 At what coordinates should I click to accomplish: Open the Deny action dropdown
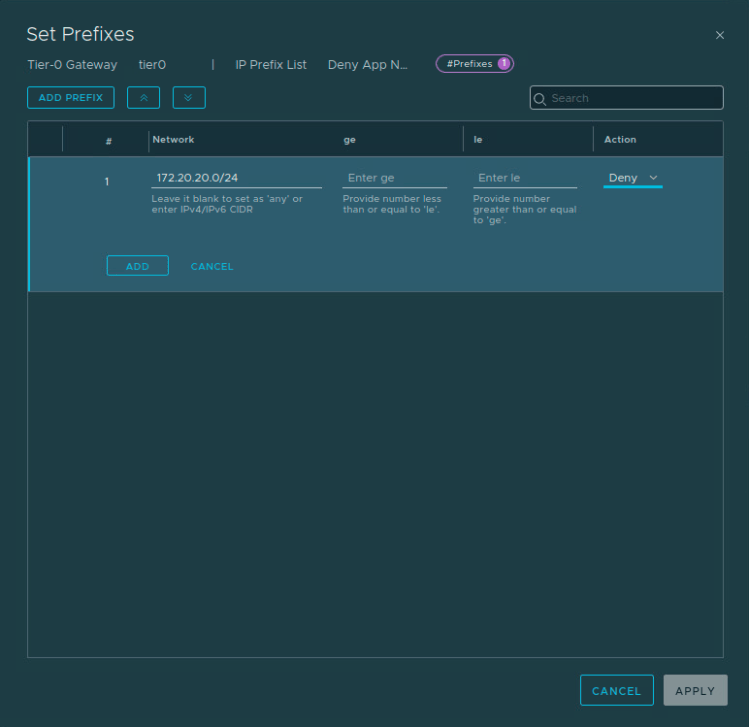[x=632, y=178]
